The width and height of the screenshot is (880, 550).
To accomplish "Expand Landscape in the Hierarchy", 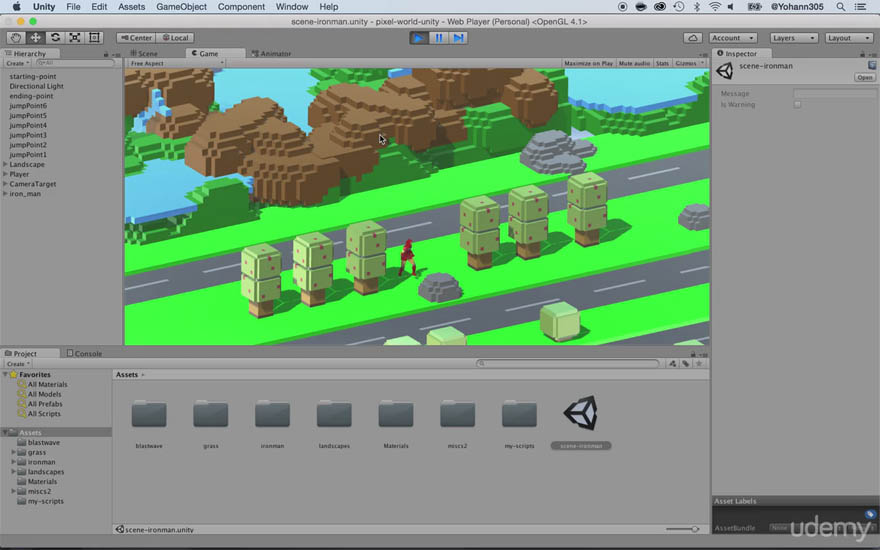I will pos(5,164).
